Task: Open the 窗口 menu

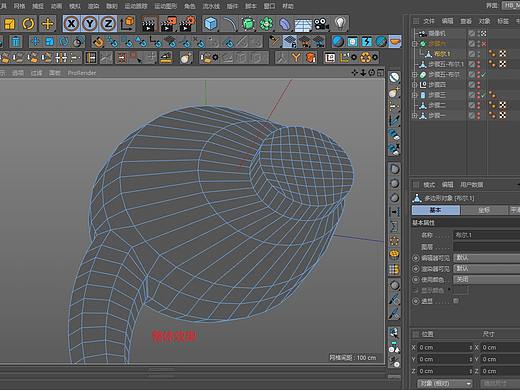Action: point(269,6)
